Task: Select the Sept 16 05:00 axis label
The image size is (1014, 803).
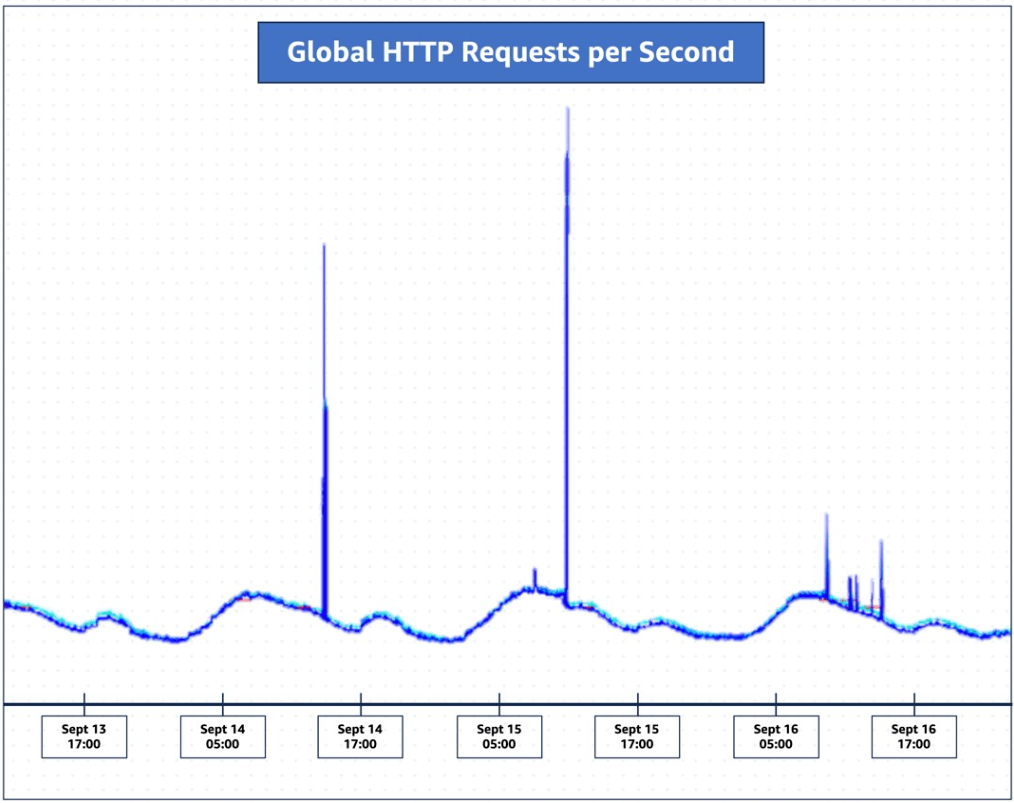Action: click(775, 736)
